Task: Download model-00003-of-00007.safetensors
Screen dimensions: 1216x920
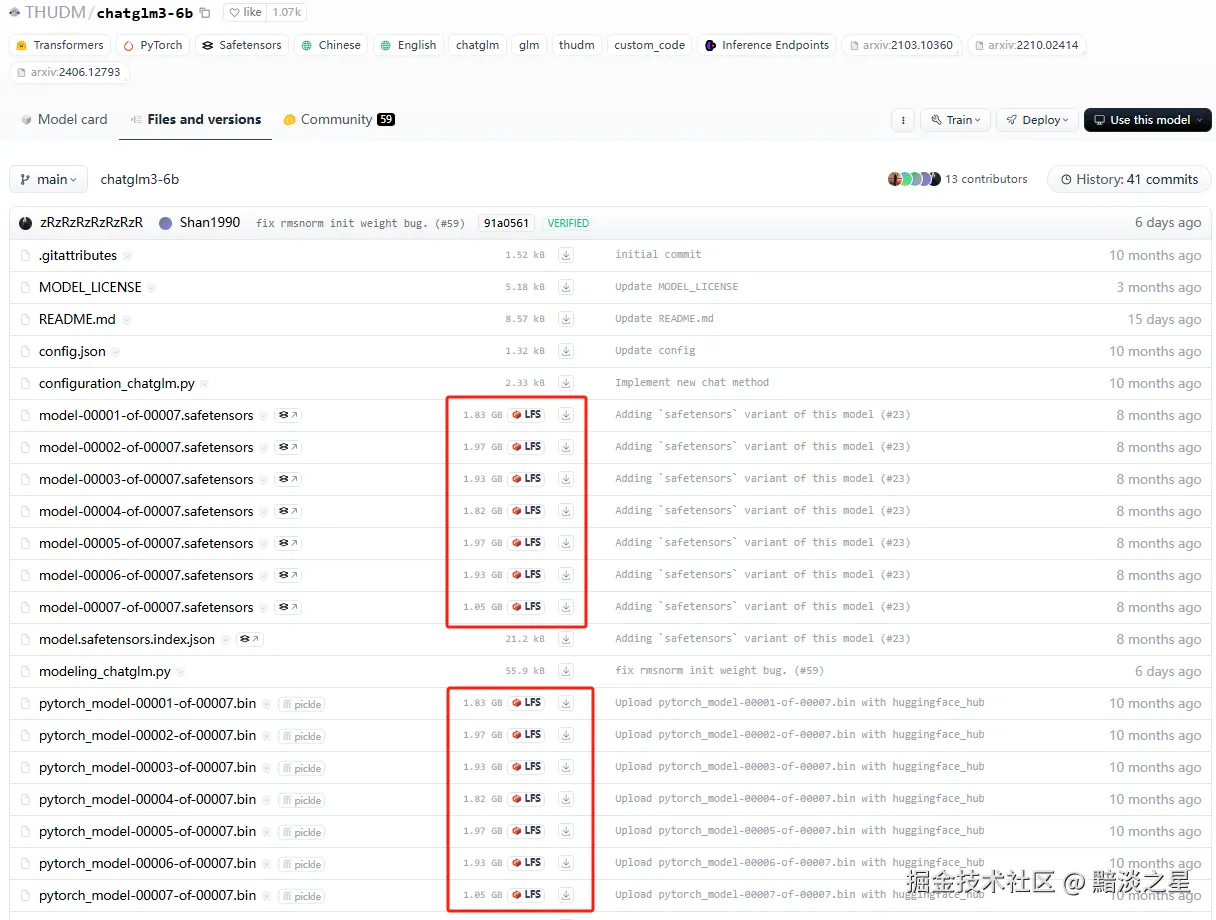Action: [x=566, y=479]
